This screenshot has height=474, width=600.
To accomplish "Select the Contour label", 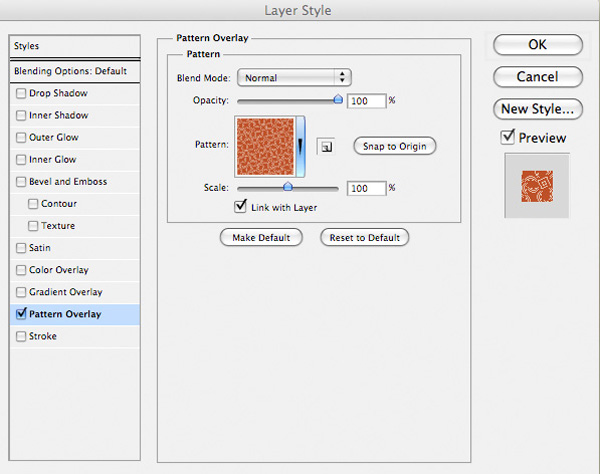I will coord(59,204).
